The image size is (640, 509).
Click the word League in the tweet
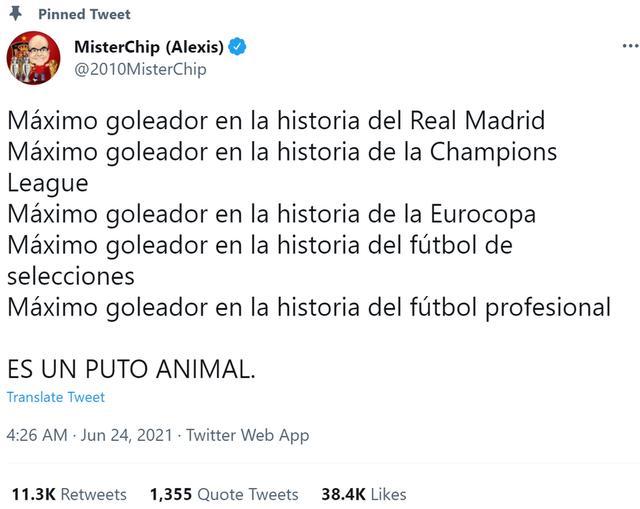point(47,183)
